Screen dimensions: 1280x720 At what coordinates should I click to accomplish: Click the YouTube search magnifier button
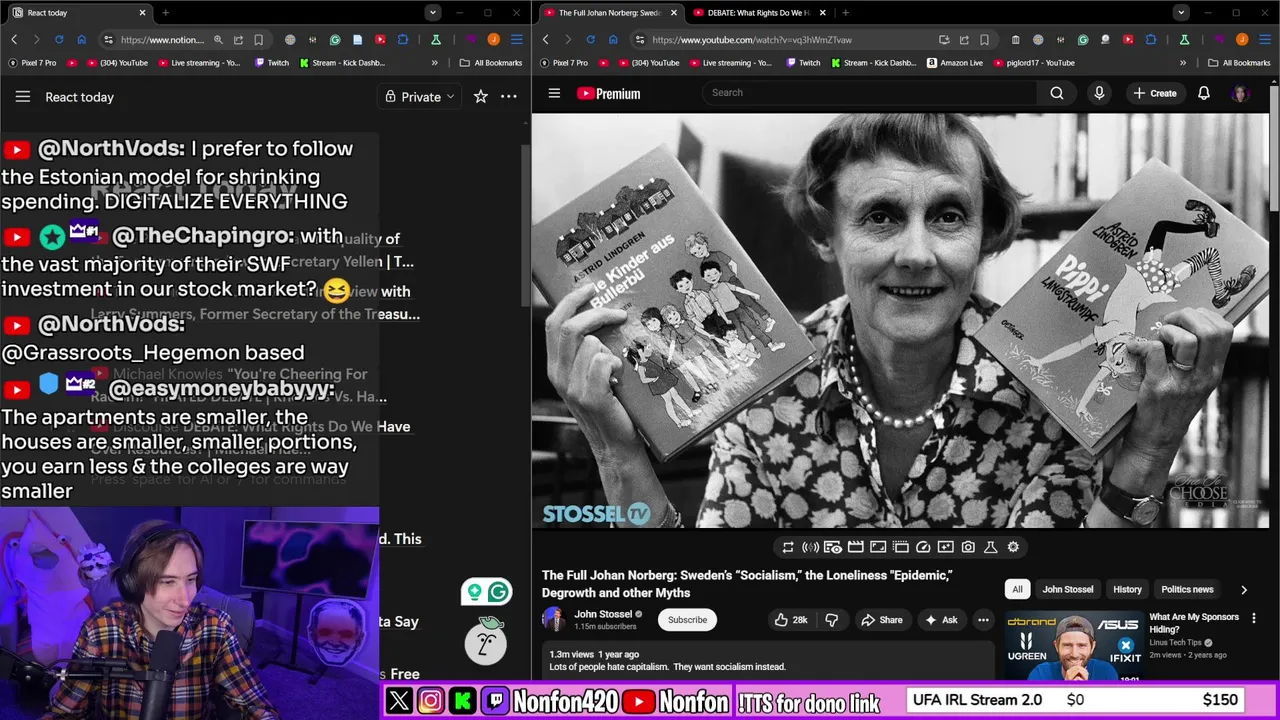pyautogui.click(x=1057, y=93)
